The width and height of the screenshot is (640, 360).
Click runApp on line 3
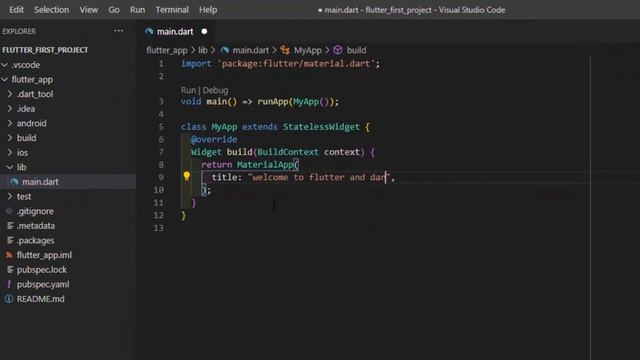click(273, 102)
